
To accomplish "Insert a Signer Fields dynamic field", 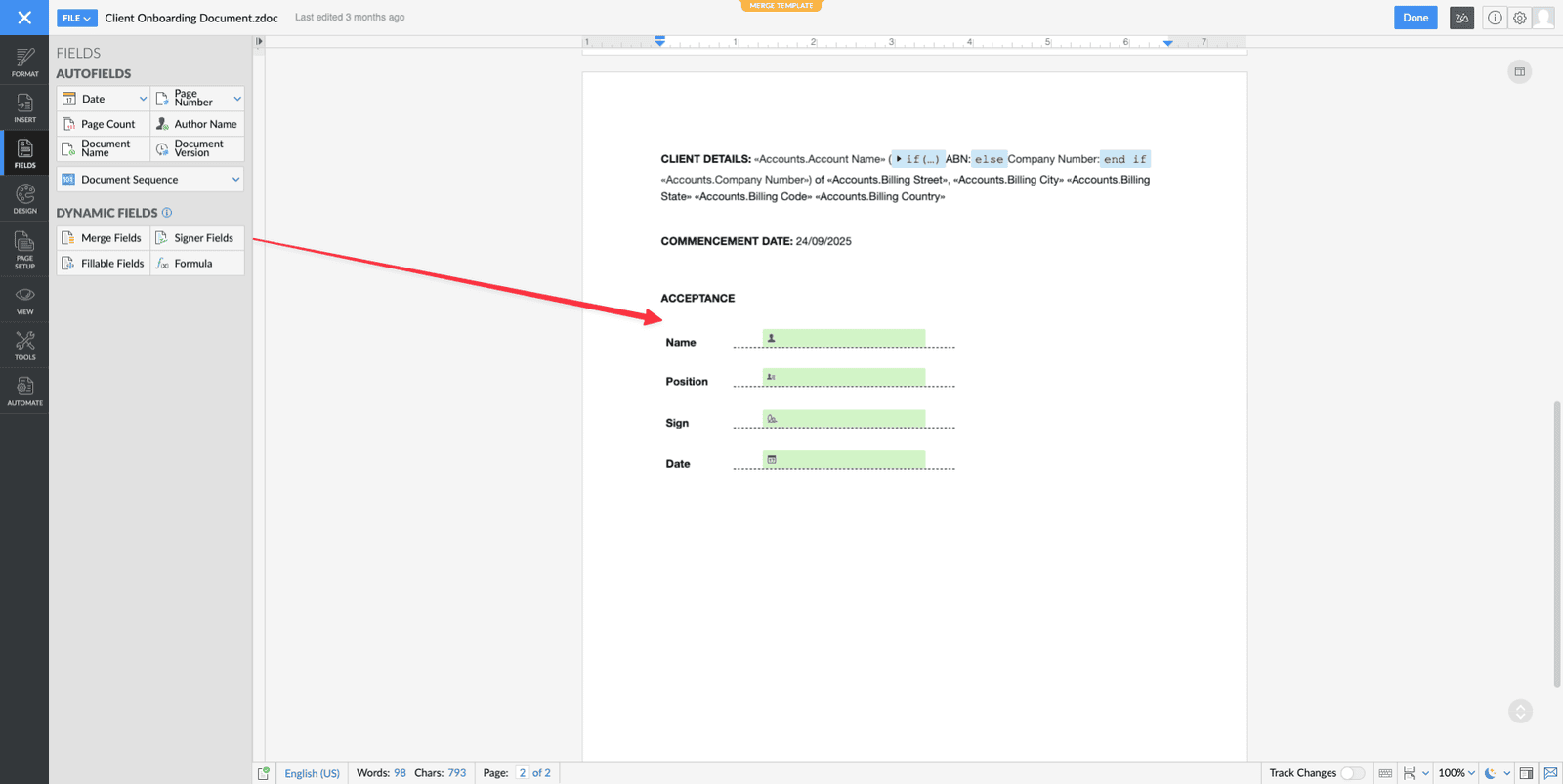I will (196, 238).
